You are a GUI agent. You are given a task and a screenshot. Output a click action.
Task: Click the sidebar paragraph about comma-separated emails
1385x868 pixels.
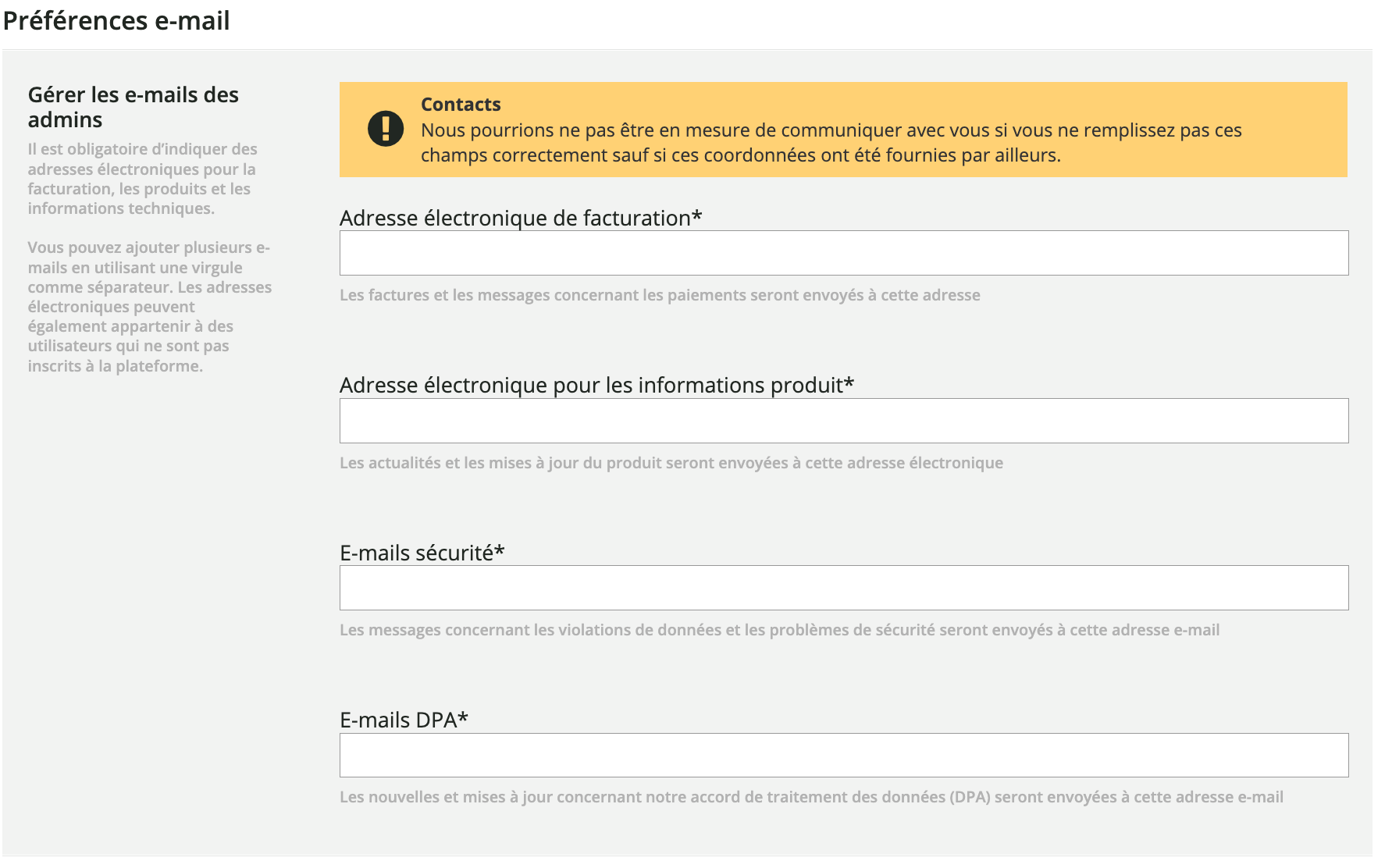[149, 307]
